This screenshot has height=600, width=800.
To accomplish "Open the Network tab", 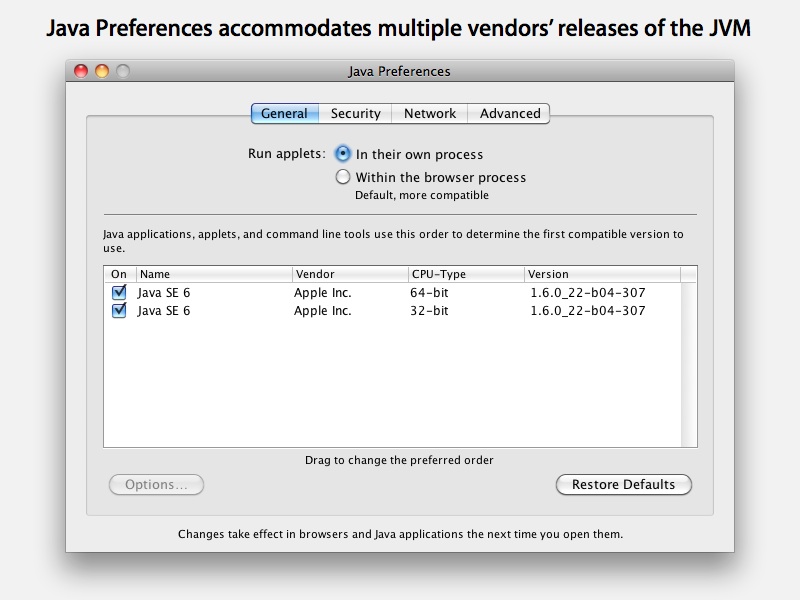I will tap(430, 113).
